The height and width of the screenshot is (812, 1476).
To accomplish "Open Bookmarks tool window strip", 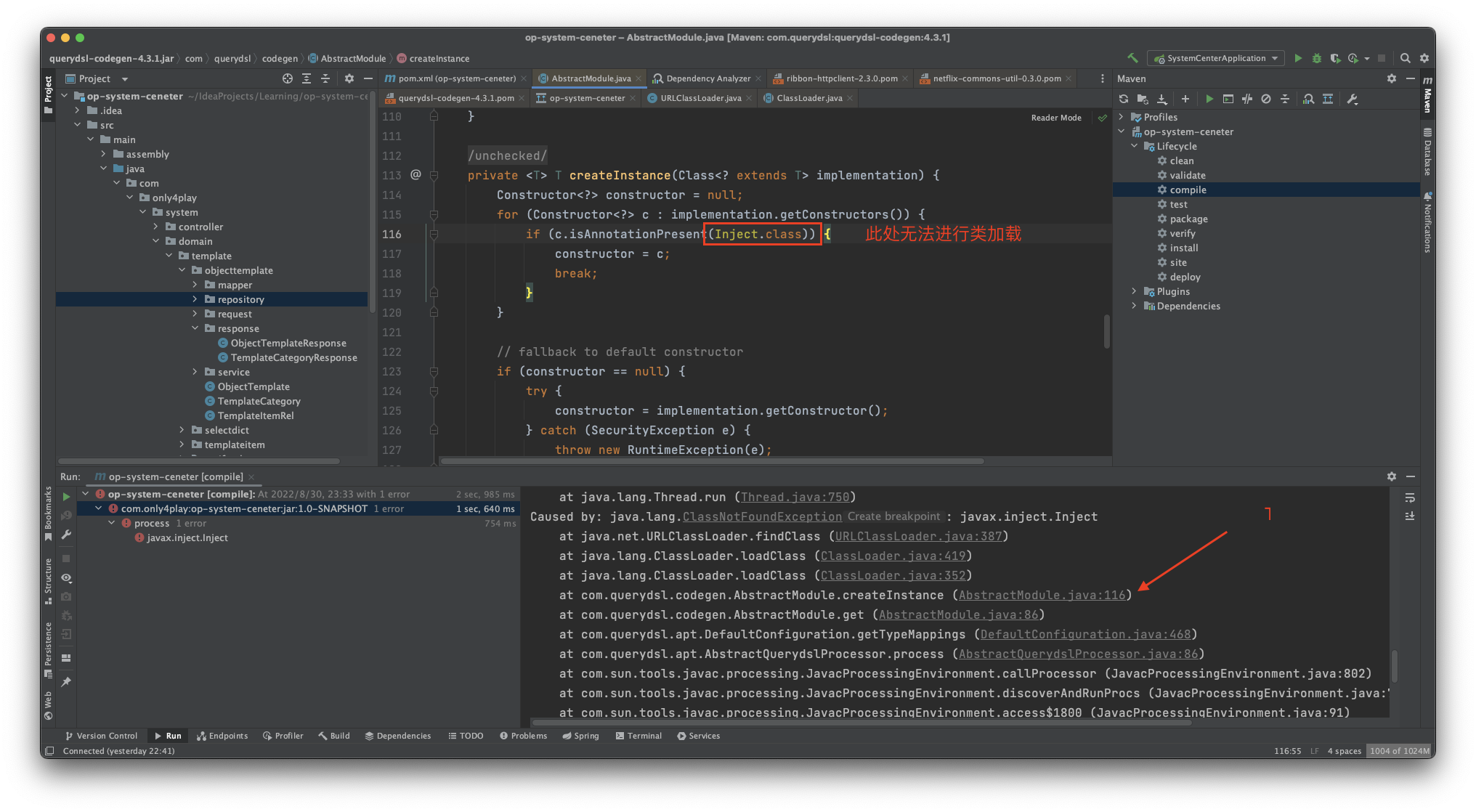I will tap(48, 513).
